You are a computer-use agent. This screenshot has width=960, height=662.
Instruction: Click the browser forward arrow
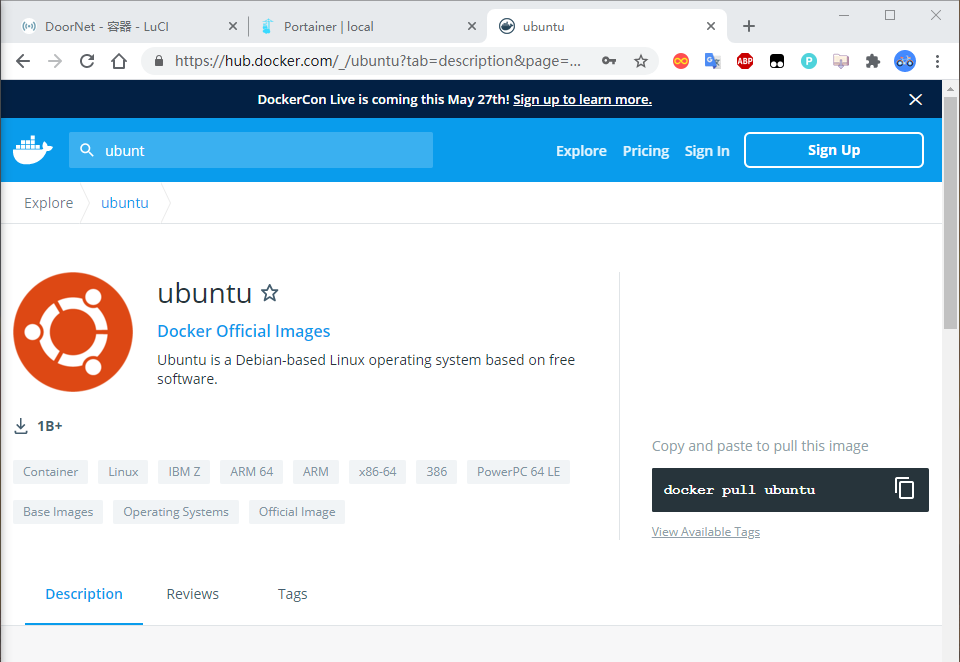[x=54, y=61]
